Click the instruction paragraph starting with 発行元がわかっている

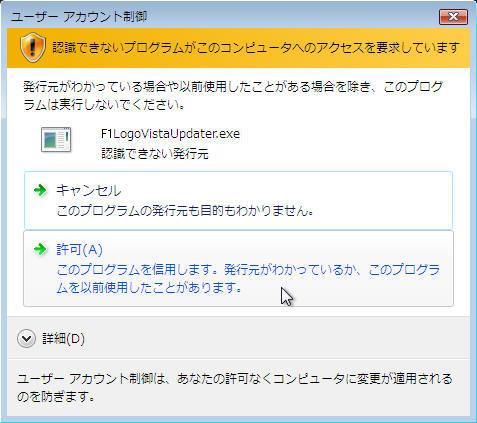[233, 96]
